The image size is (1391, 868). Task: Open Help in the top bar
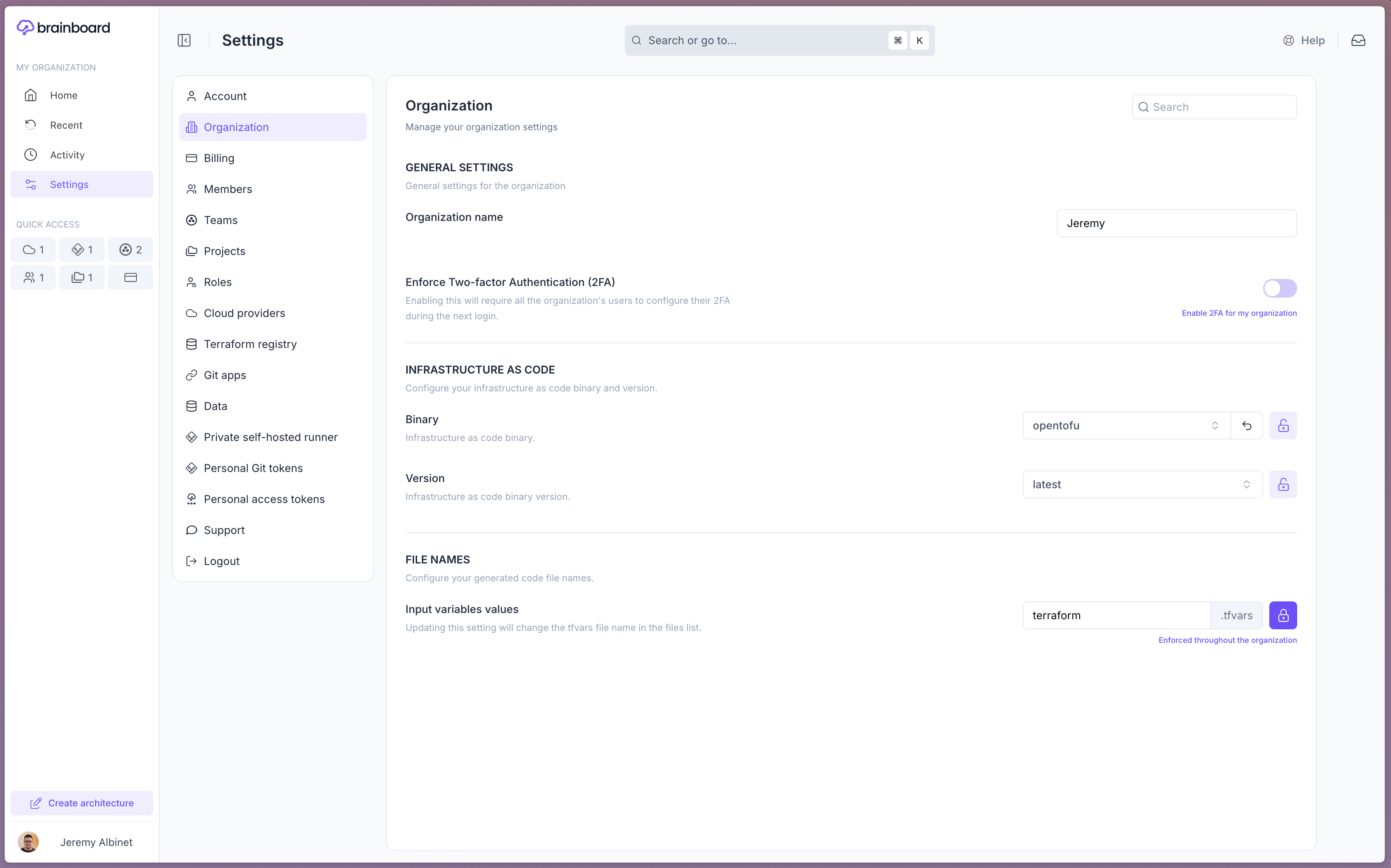pyautogui.click(x=1304, y=40)
